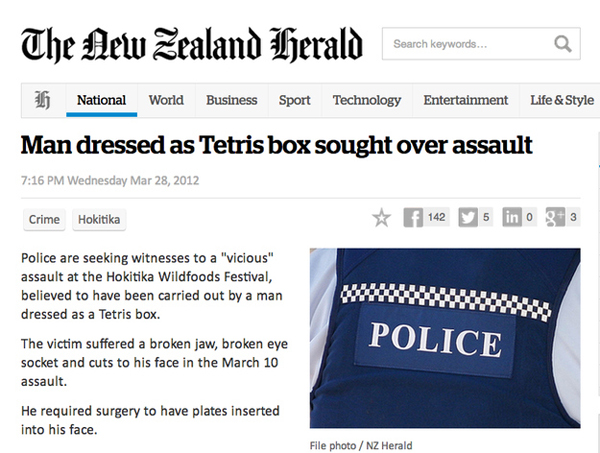Viewport: 600px width, 453px height.
Task: Click the magnifying glass search icon
Action: pos(562,43)
